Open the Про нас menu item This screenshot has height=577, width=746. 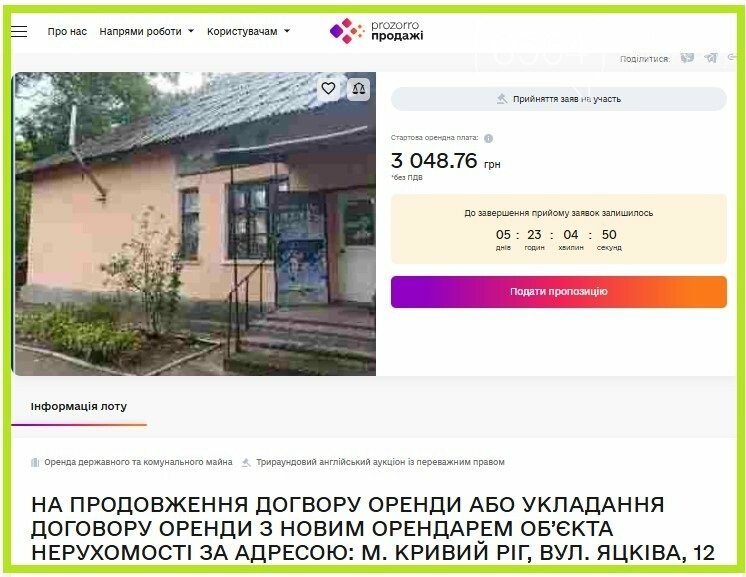click(67, 31)
